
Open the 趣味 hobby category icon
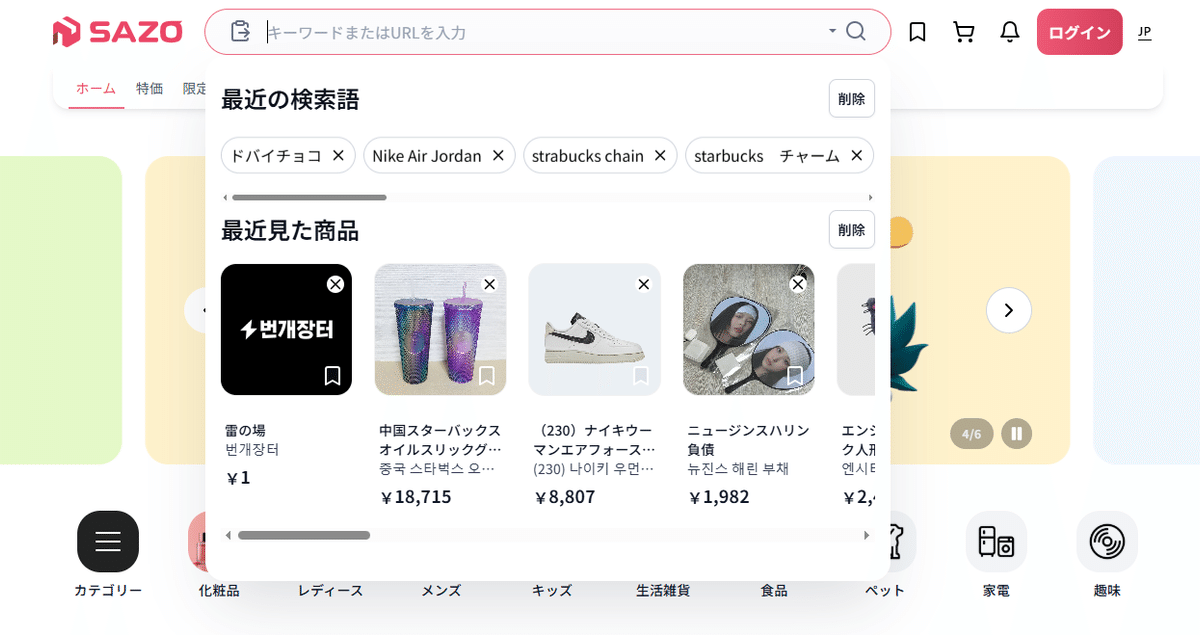pyautogui.click(x=1107, y=541)
